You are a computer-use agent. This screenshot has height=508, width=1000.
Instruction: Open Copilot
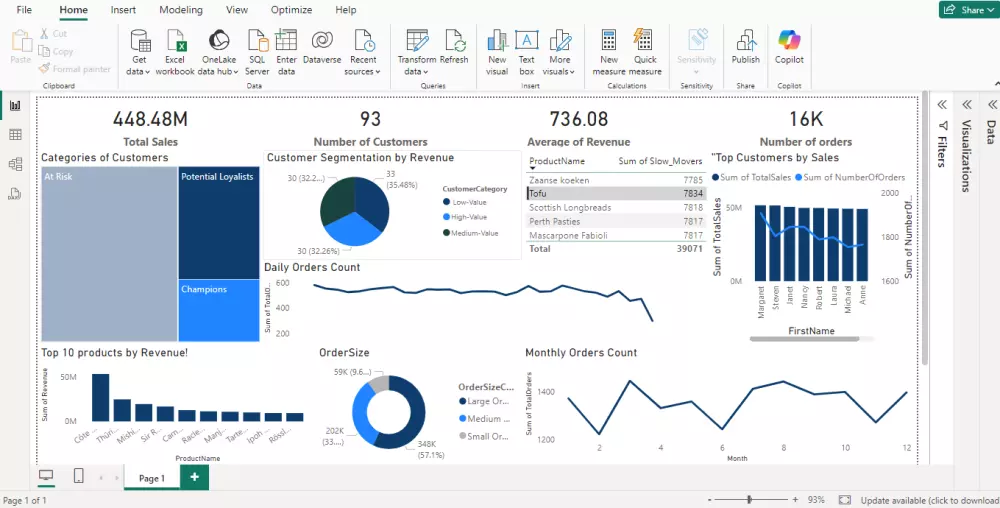[790, 48]
